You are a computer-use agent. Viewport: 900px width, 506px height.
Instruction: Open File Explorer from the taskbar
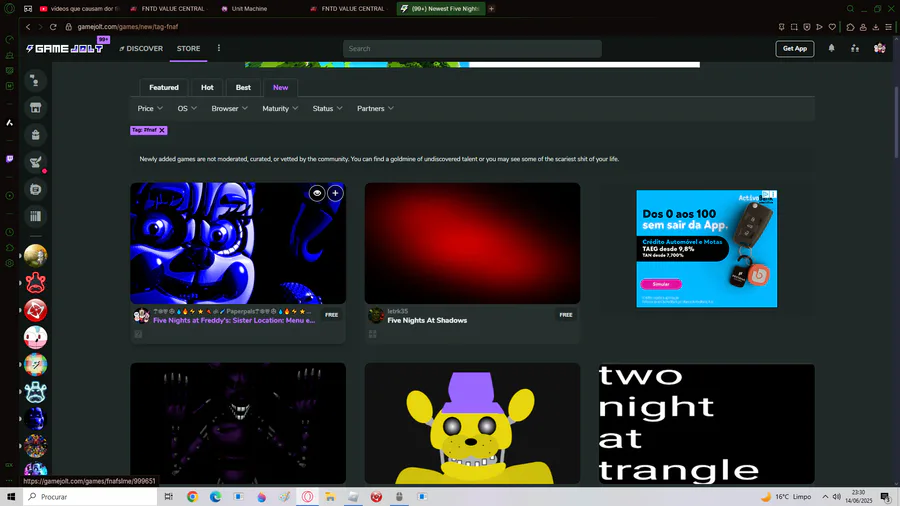pos(330,496)
